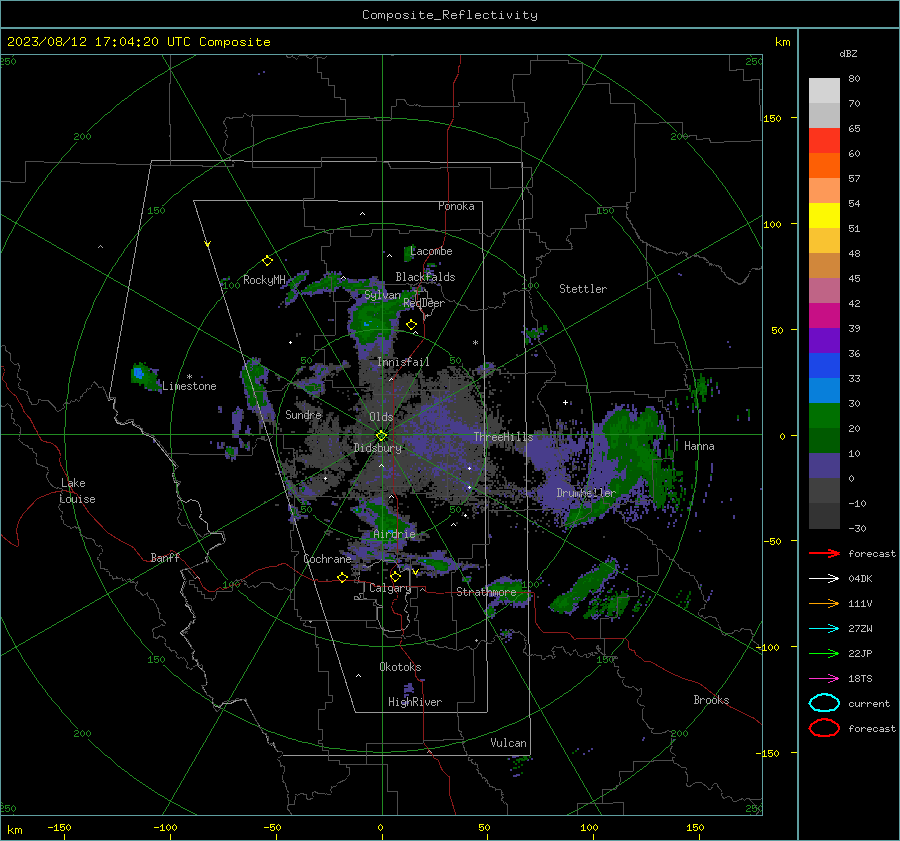
Task: Select the red 65 dBZ legend swatch
Action: coord(824,141)
